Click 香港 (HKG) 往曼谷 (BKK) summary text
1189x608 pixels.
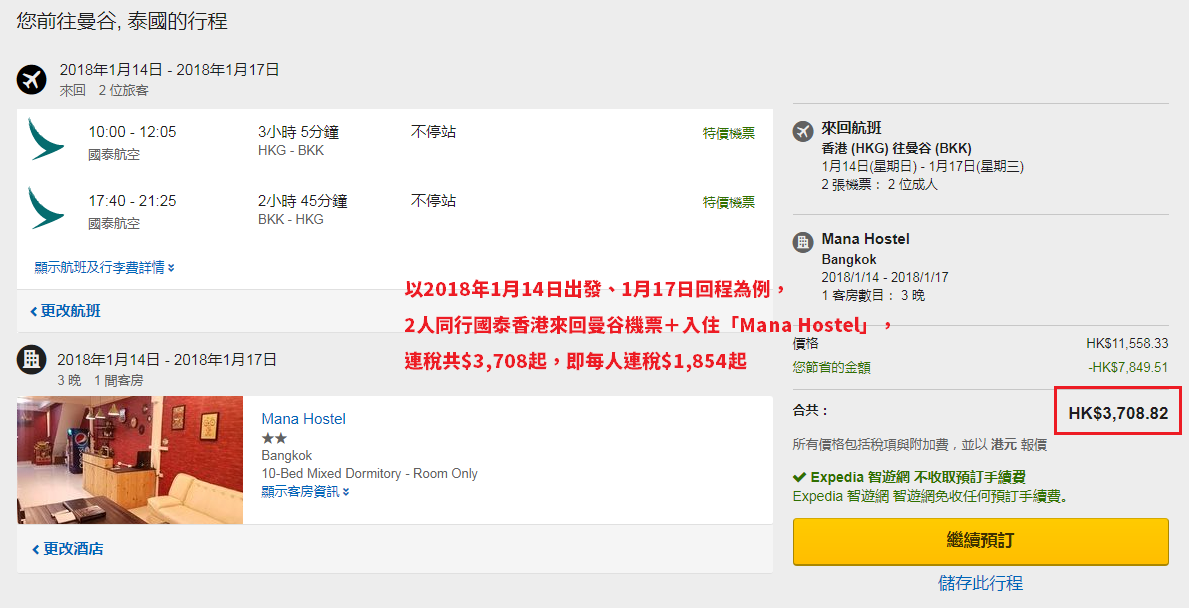tap(896, 149)
